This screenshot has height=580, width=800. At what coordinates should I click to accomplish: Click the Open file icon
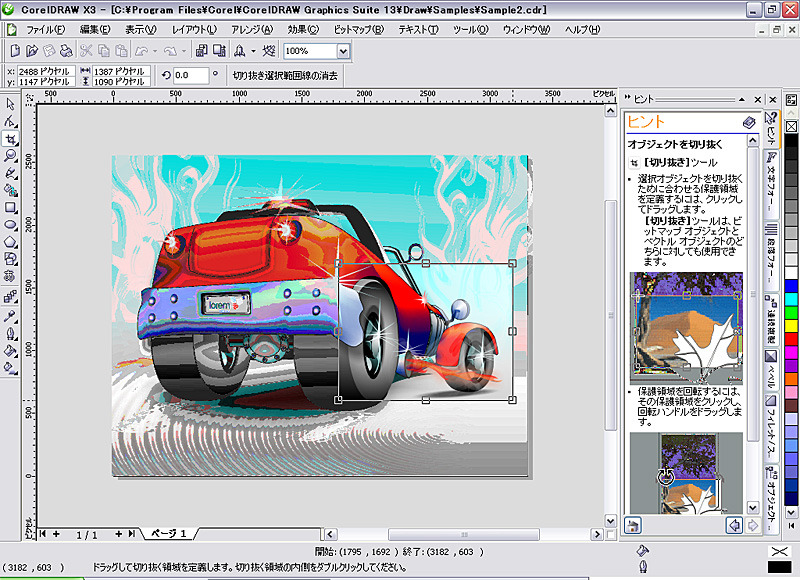click(x=32, y=51)
